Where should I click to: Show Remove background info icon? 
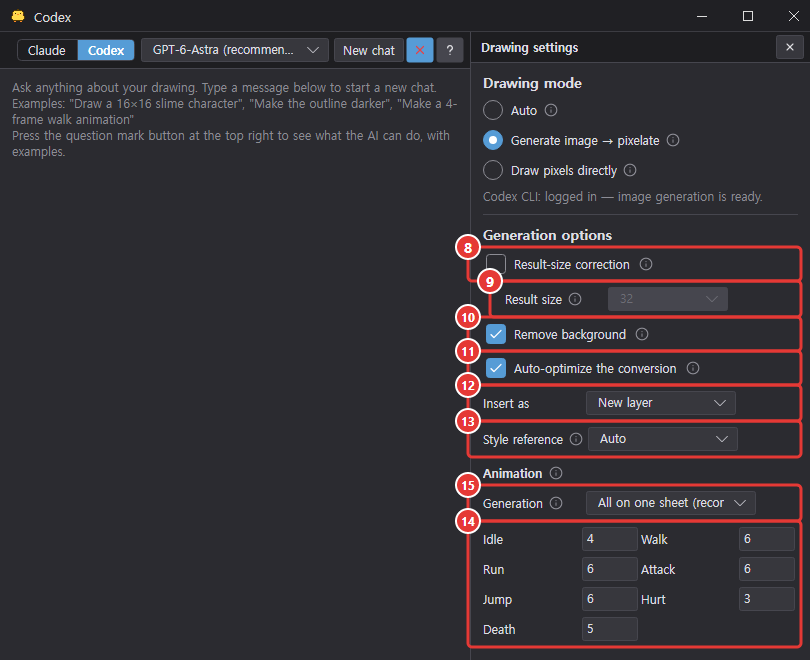(x=642, y=334)
